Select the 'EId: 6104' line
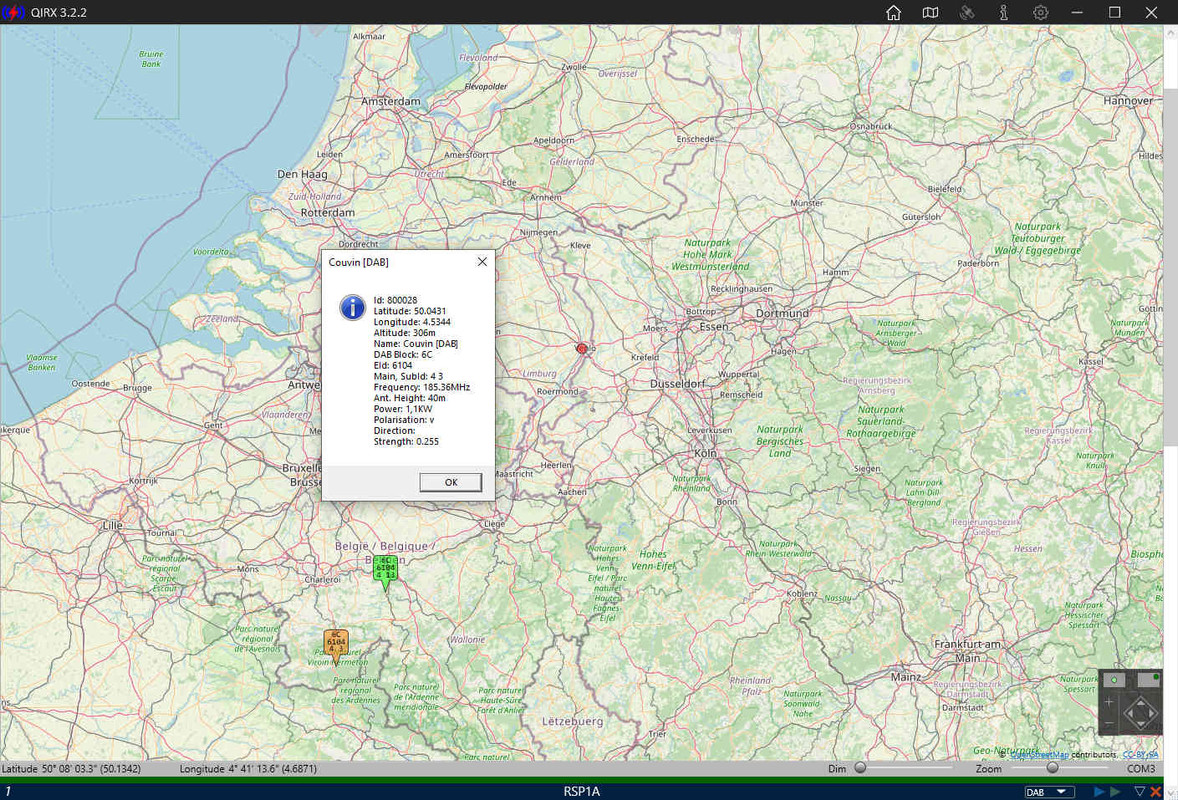The height and width of the screenshot is (800, 1178). pyautogui.click(x=393, y=365)
